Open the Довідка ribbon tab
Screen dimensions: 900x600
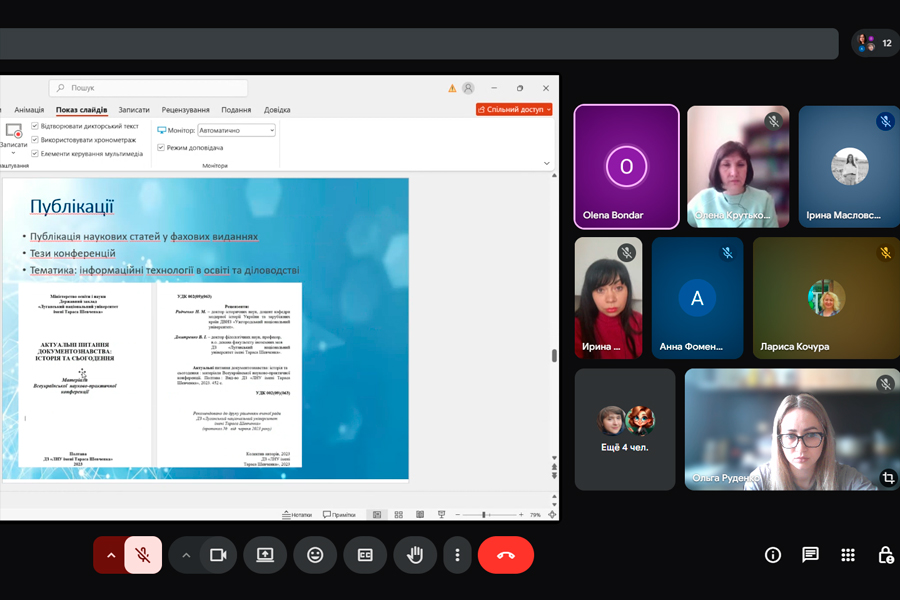click(277, 110)
